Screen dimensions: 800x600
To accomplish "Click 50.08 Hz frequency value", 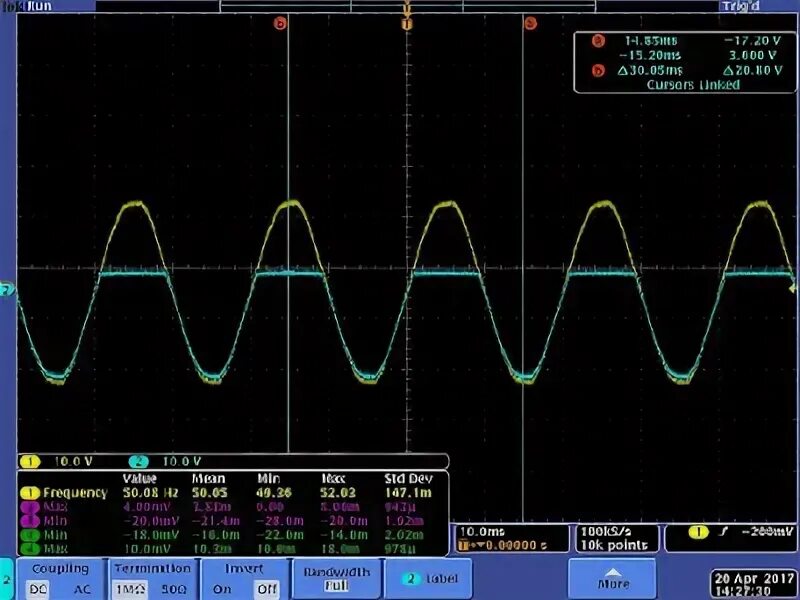I will click(x=149, y=493).
